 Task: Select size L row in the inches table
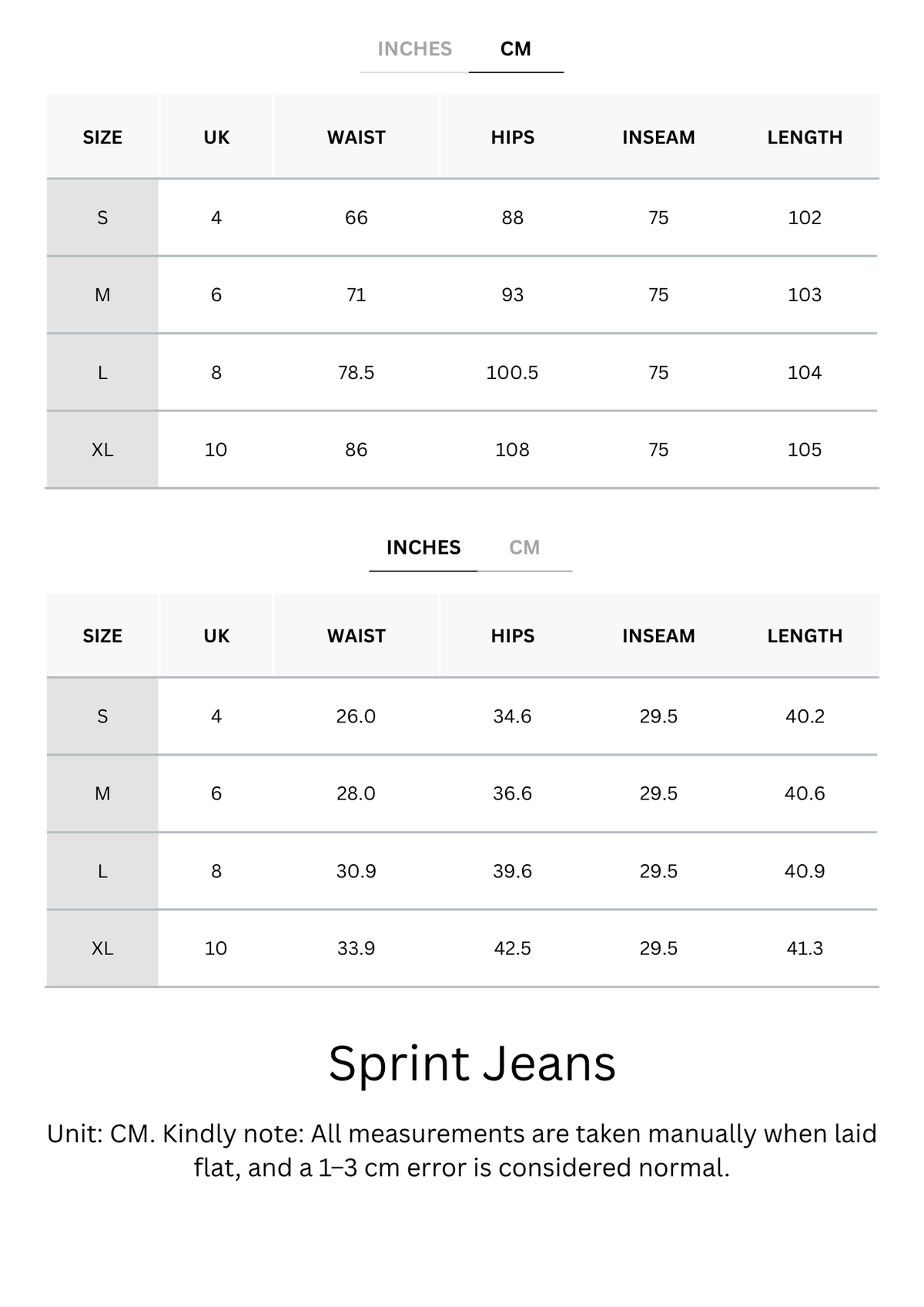pos(462,871)
